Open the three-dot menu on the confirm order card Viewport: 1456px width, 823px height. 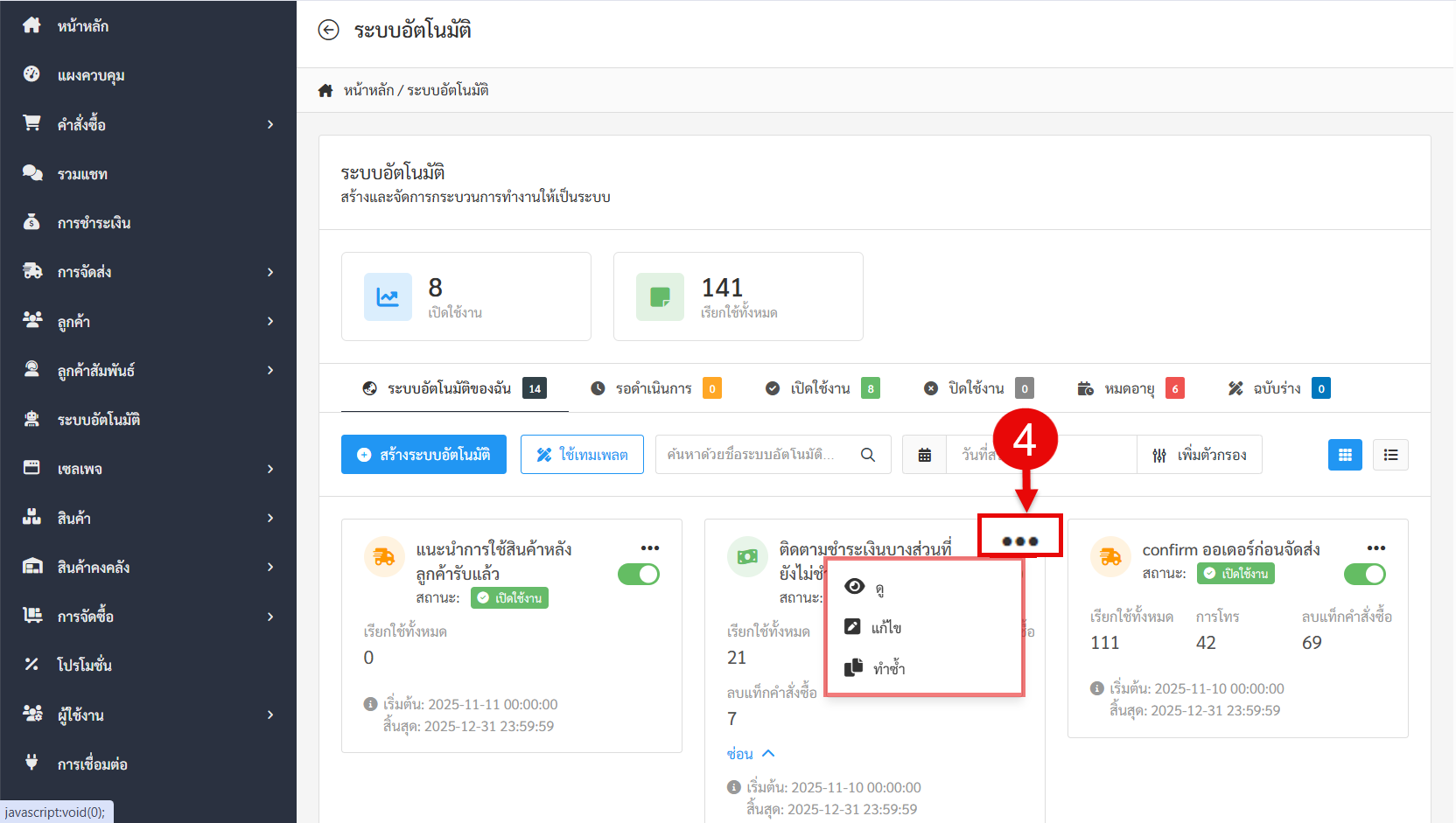1375,548
